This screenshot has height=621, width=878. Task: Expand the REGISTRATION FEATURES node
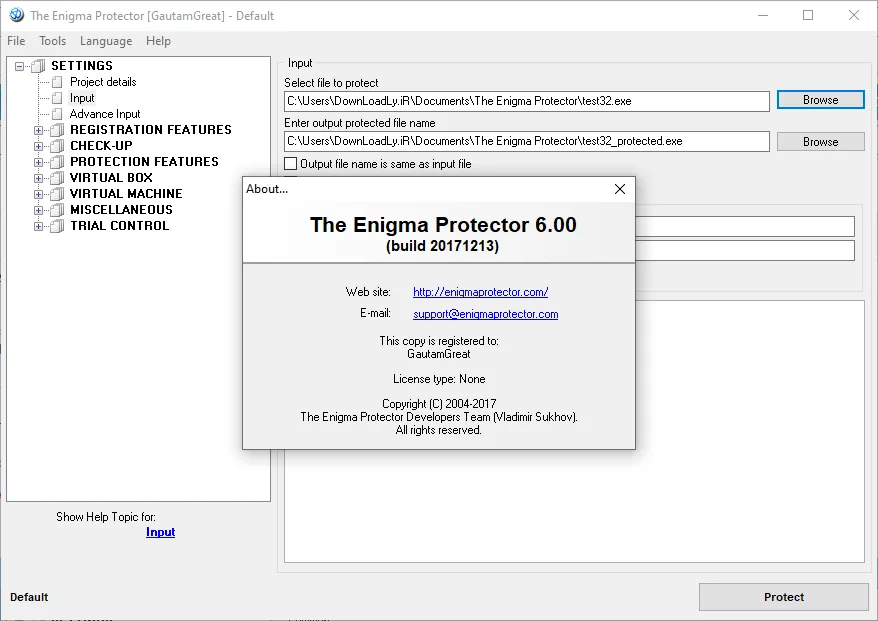click(x=38, y=130)
